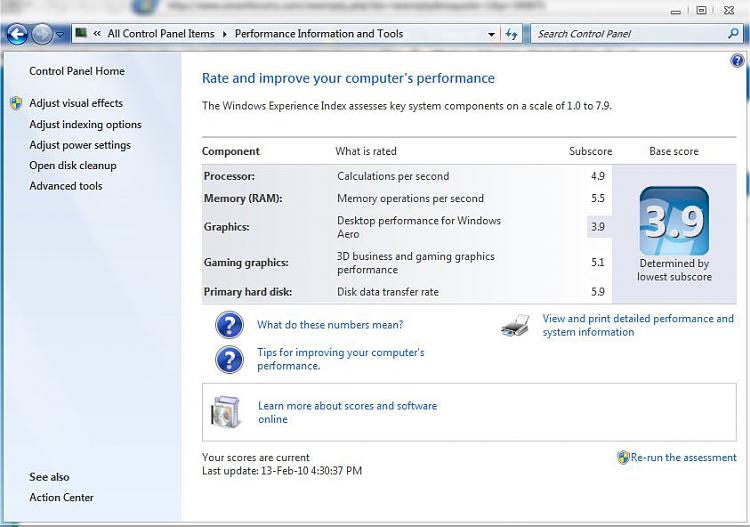The height and width of the screenshot is (527, 750).
Task: Click the 3.9 base score badge
Action: [x=674, y=221]
